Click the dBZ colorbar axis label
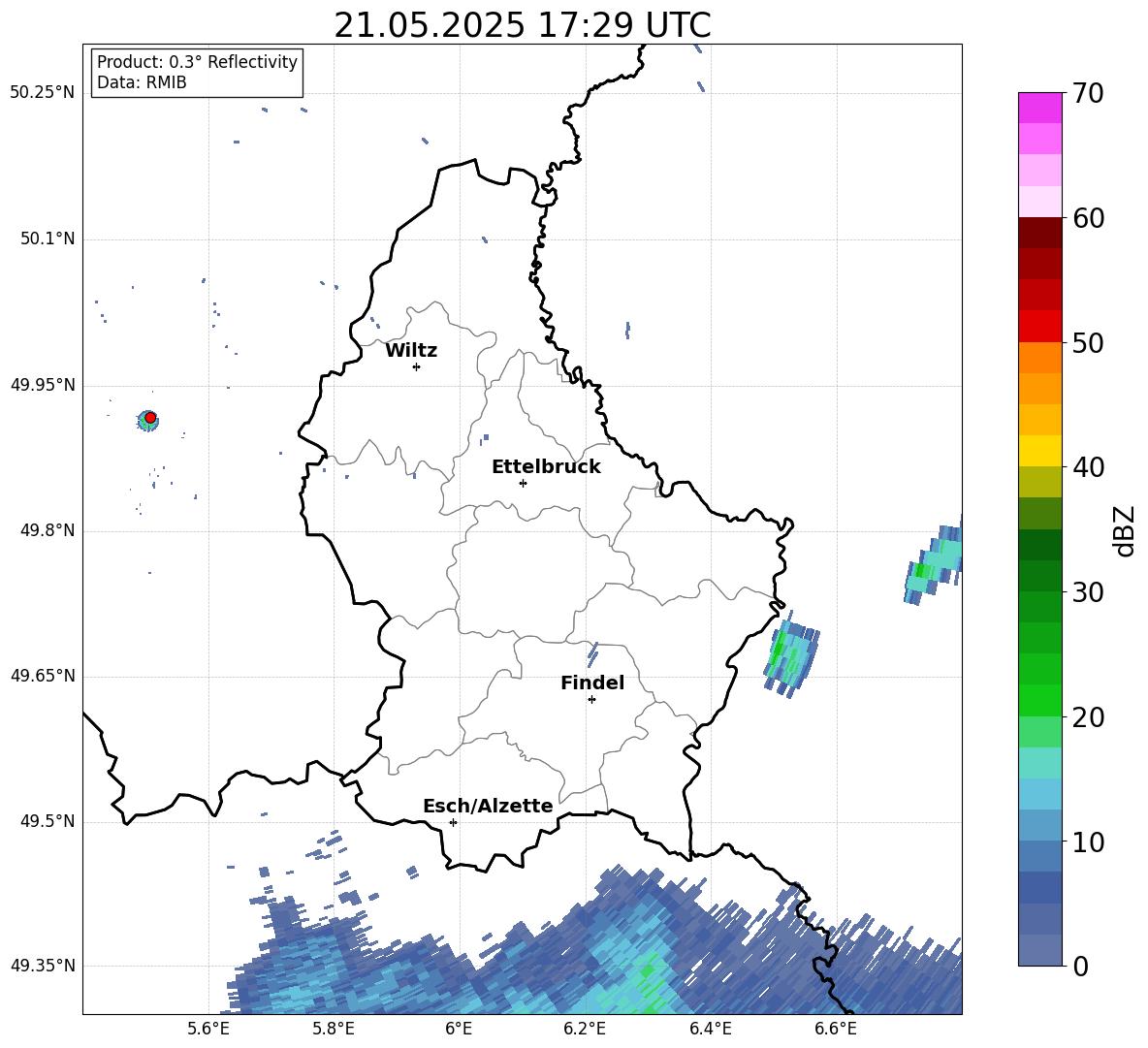The height and width of the screenshot is (1048, 1148). click(x=1125, y=530)
